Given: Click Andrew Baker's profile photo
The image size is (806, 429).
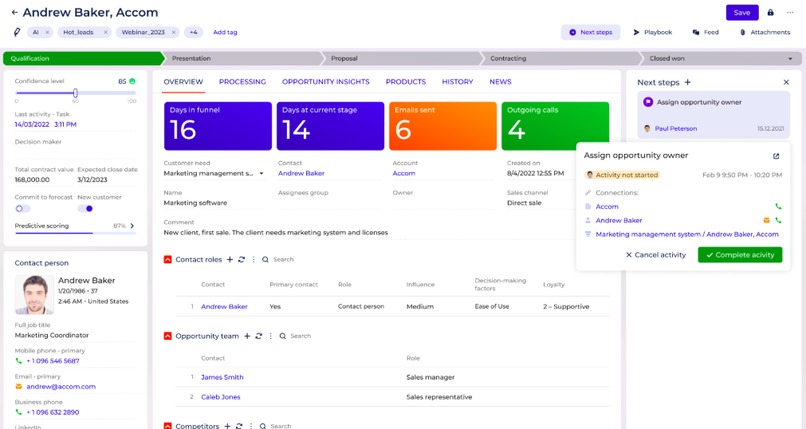Looking at the screenshot, I should 34,294.
